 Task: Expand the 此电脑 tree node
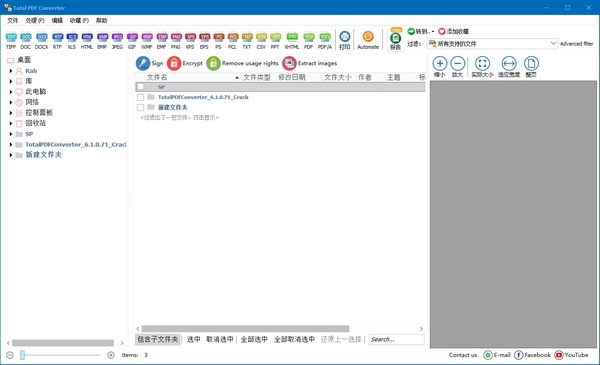coord(11,92)
